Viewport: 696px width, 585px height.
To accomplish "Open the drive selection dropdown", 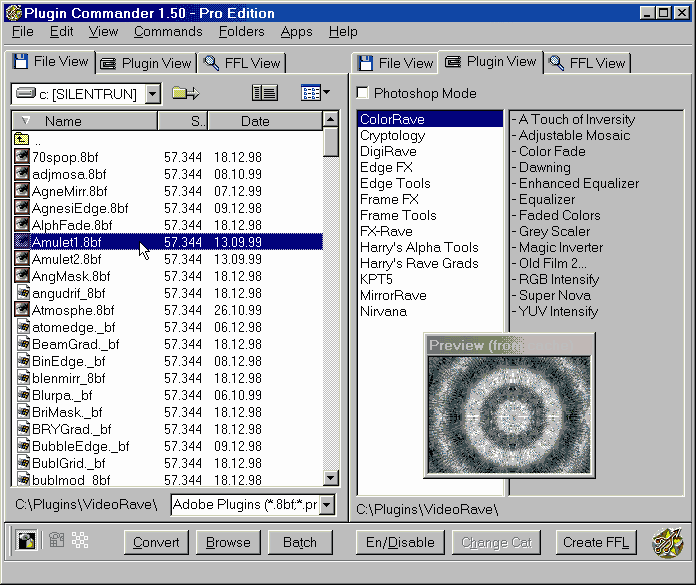I will pos(152,94).
